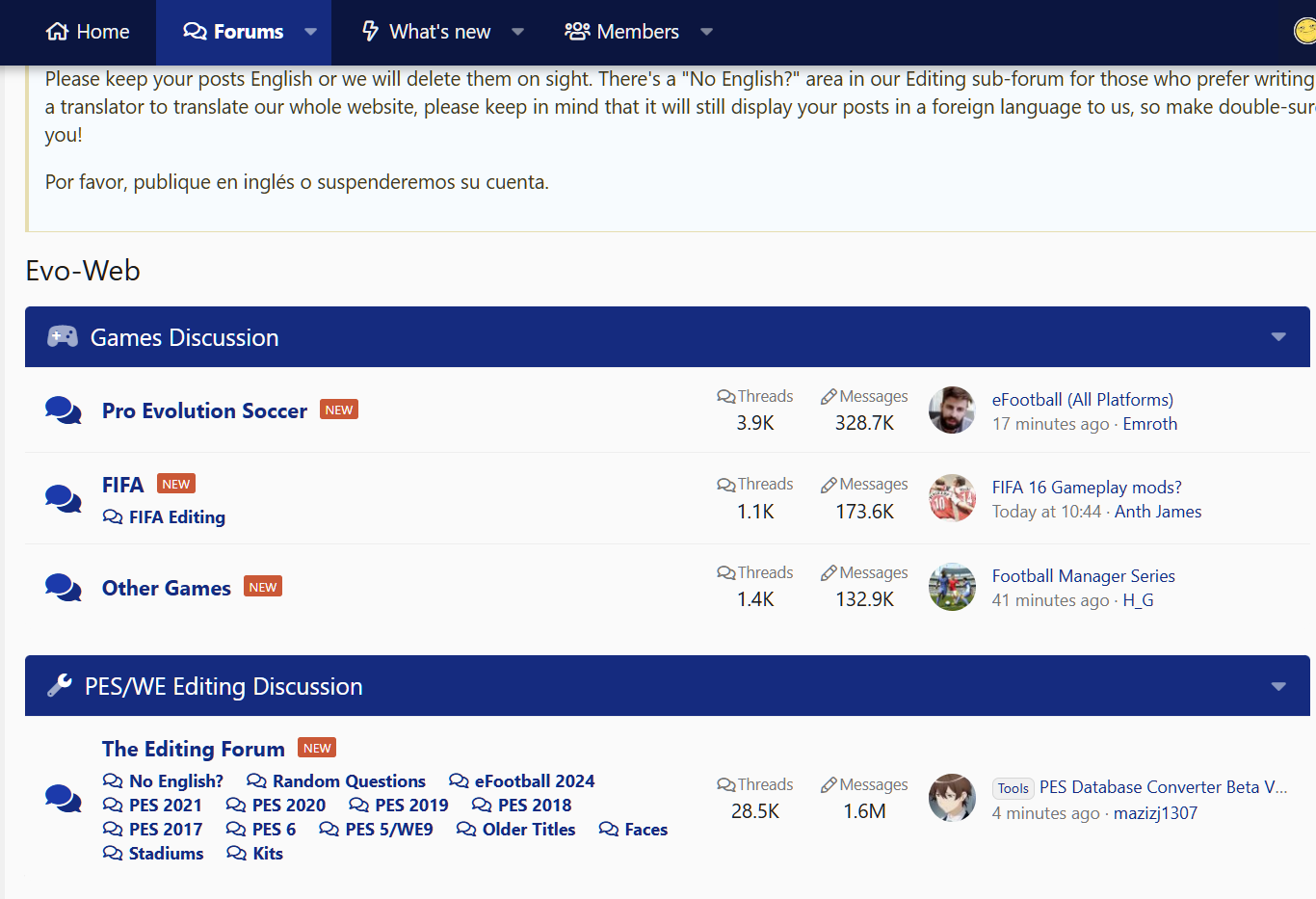Open PES/WE Editing Discussion category header
This screenshot has height=899, width=1316.
click(x=224, y=686)
